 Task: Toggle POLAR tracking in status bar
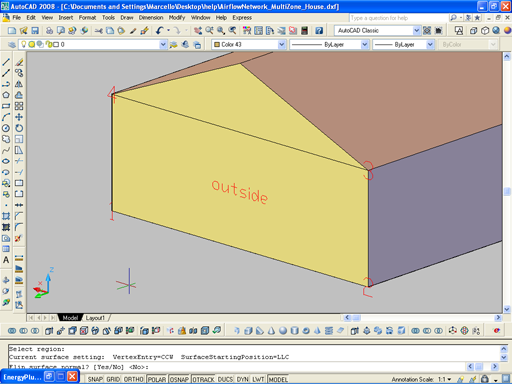point(157,379)
